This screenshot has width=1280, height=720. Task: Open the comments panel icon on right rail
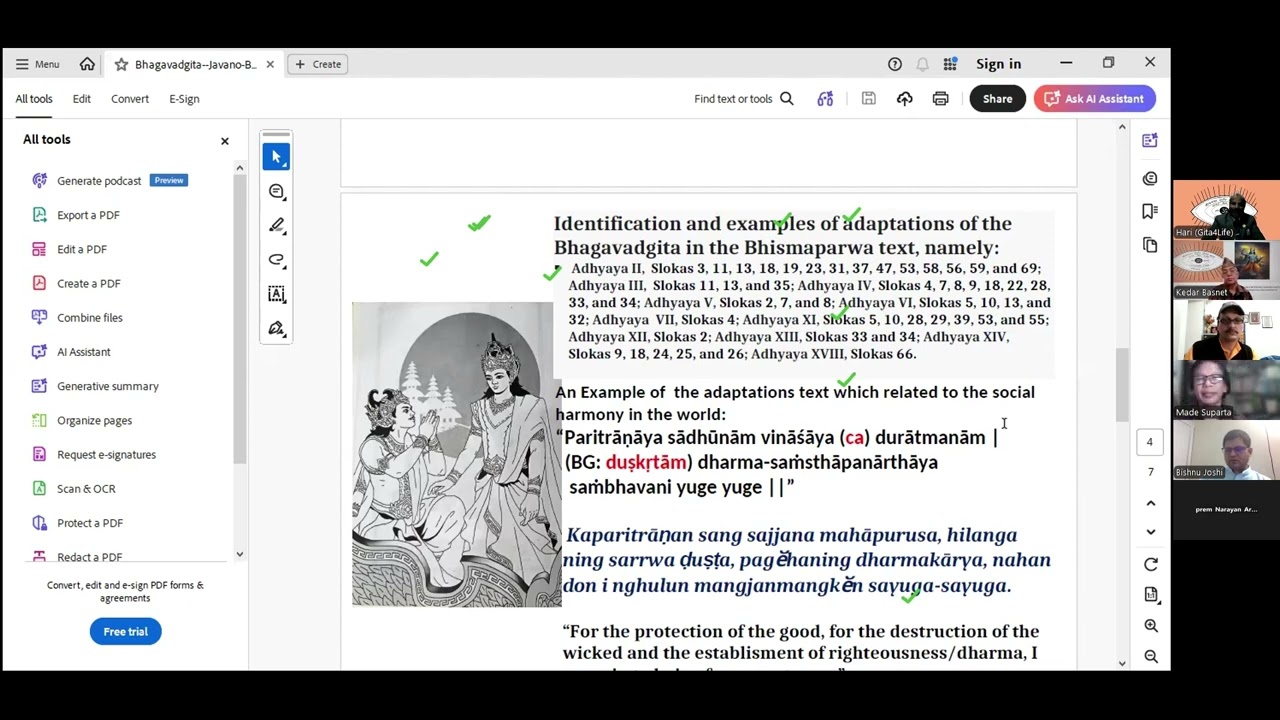pyautogui.click(x=1150, y=178)
